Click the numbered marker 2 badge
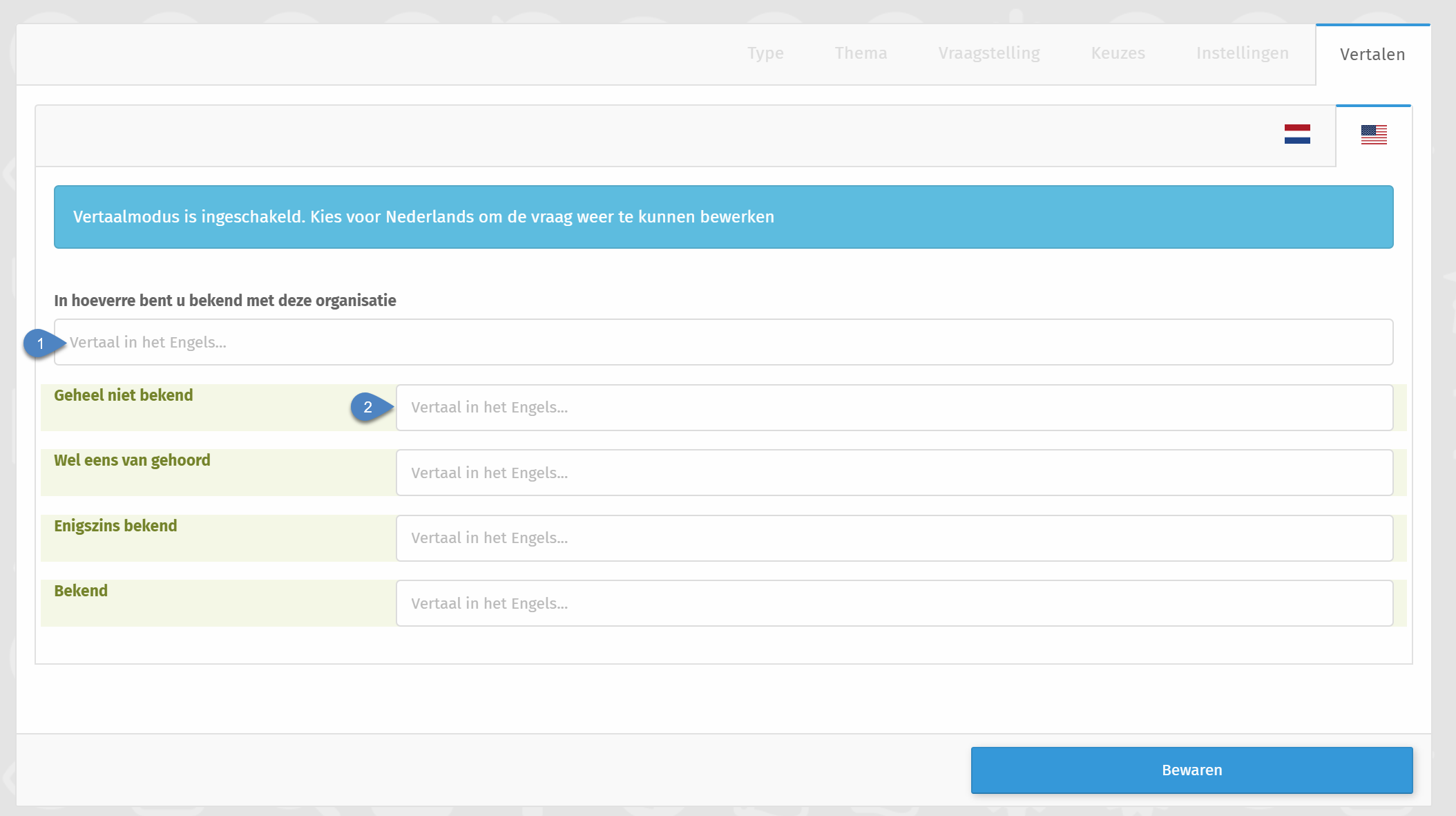Viewport: 1456px width, 816px height. pos(368,407)
